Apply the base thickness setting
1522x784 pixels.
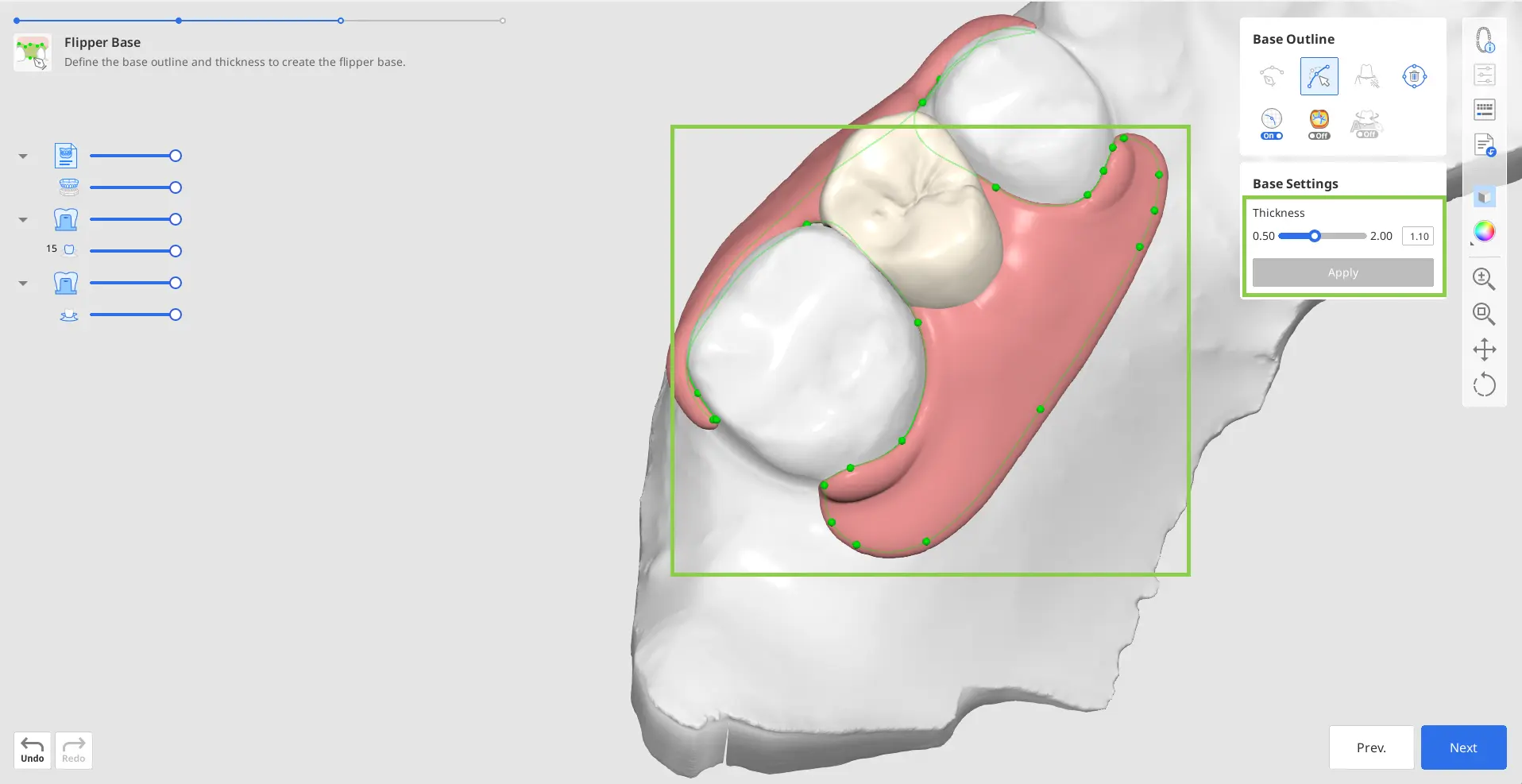click(1342, 272)
